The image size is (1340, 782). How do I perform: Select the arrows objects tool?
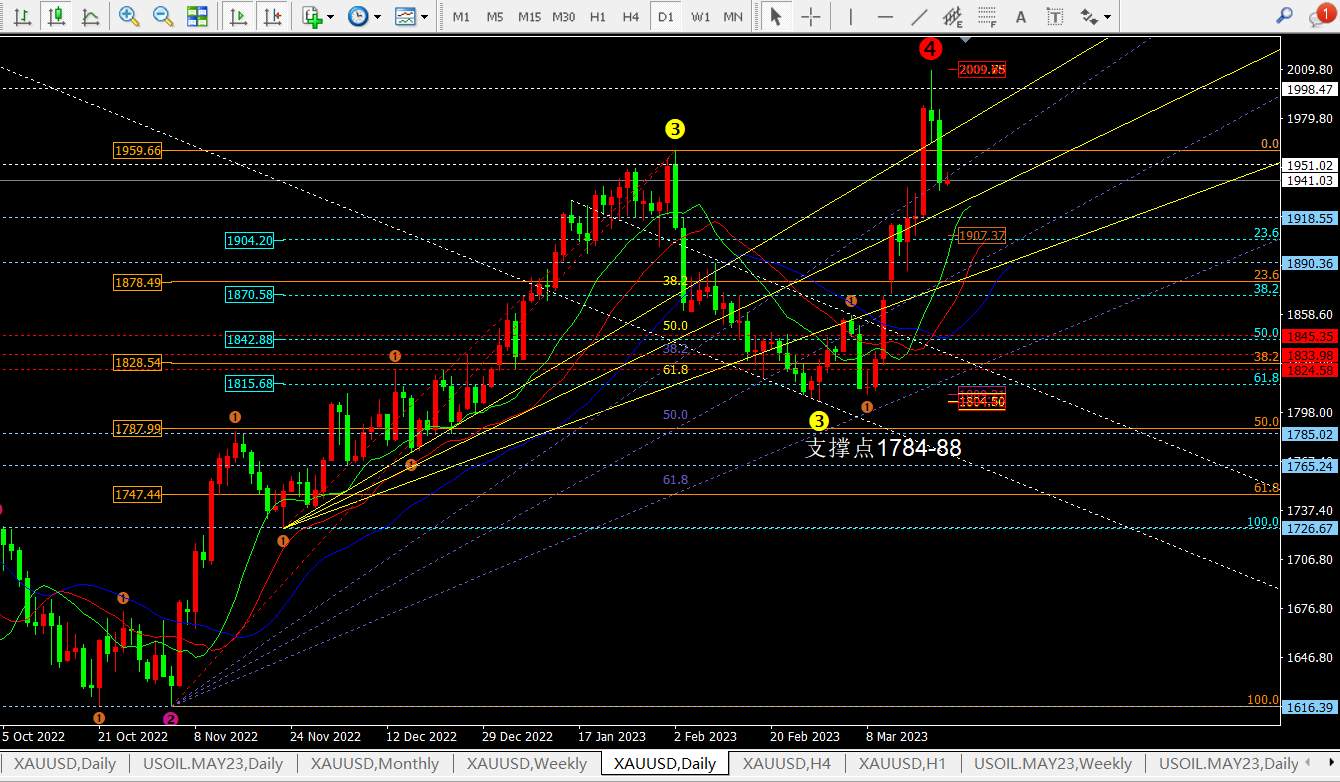pos(1088,16)
